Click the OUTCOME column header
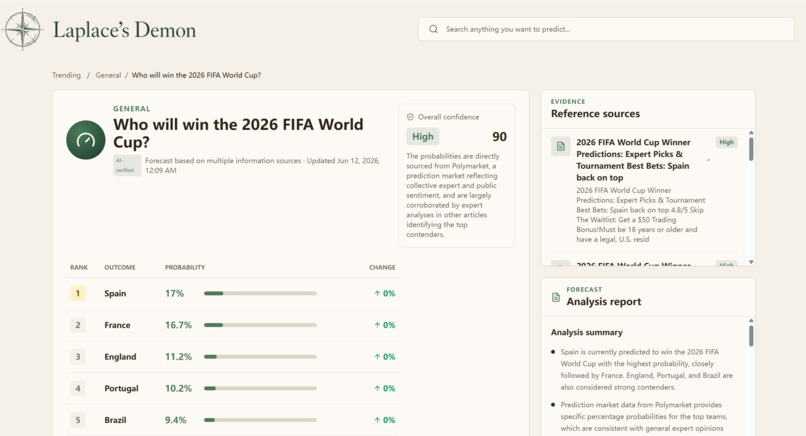This screenshot has width=806, height=436. click(120, 267)
